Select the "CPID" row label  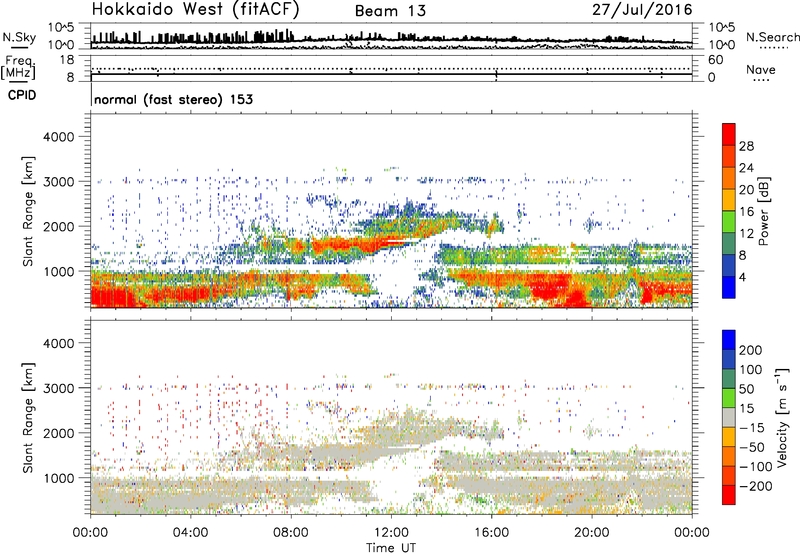click(x=22, y=95)
